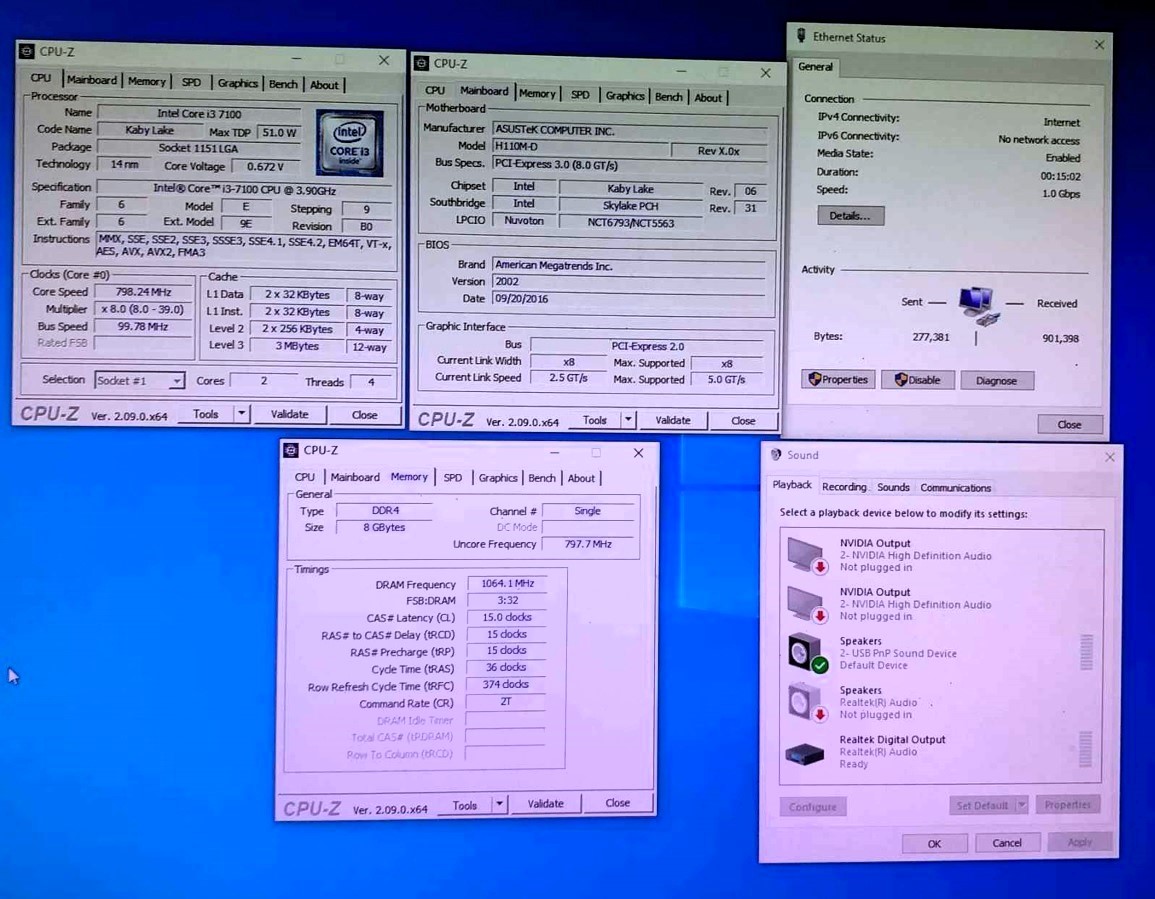The width and height of the screenshot is (1155, 899).
Task: Open the SPD tab in Memory window
Action: point(453,478)
